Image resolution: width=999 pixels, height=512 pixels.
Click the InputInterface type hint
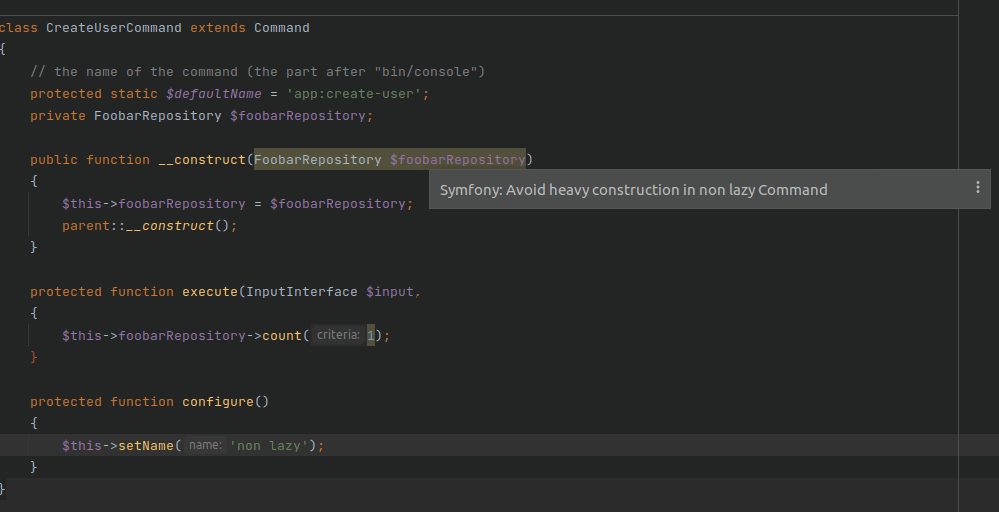[301, 292]
